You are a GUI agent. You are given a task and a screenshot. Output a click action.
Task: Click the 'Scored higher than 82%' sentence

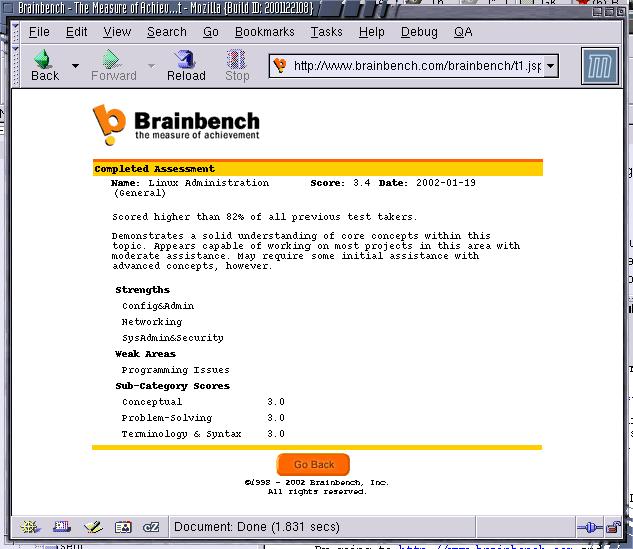[x=264, y=217]
